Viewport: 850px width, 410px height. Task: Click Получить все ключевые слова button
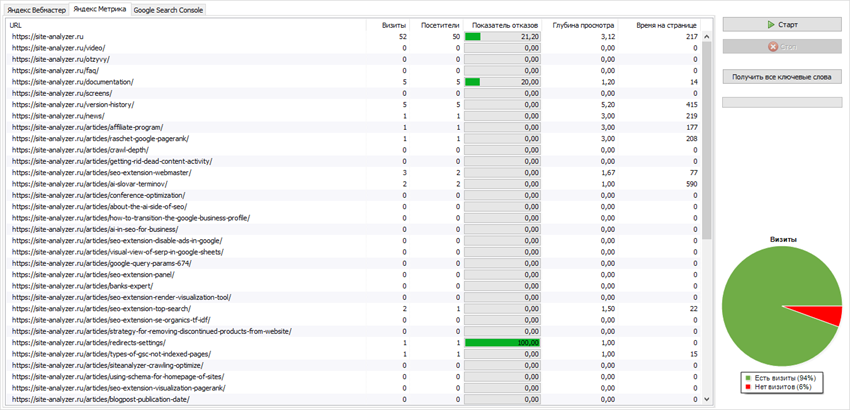[x=781, y=76]
